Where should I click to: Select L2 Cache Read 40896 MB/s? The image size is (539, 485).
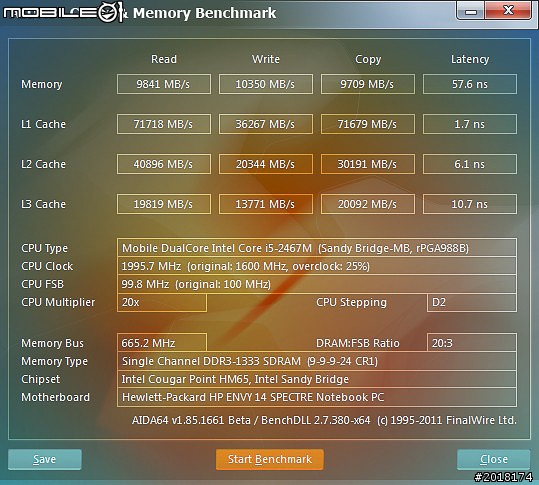coord(164,164)
